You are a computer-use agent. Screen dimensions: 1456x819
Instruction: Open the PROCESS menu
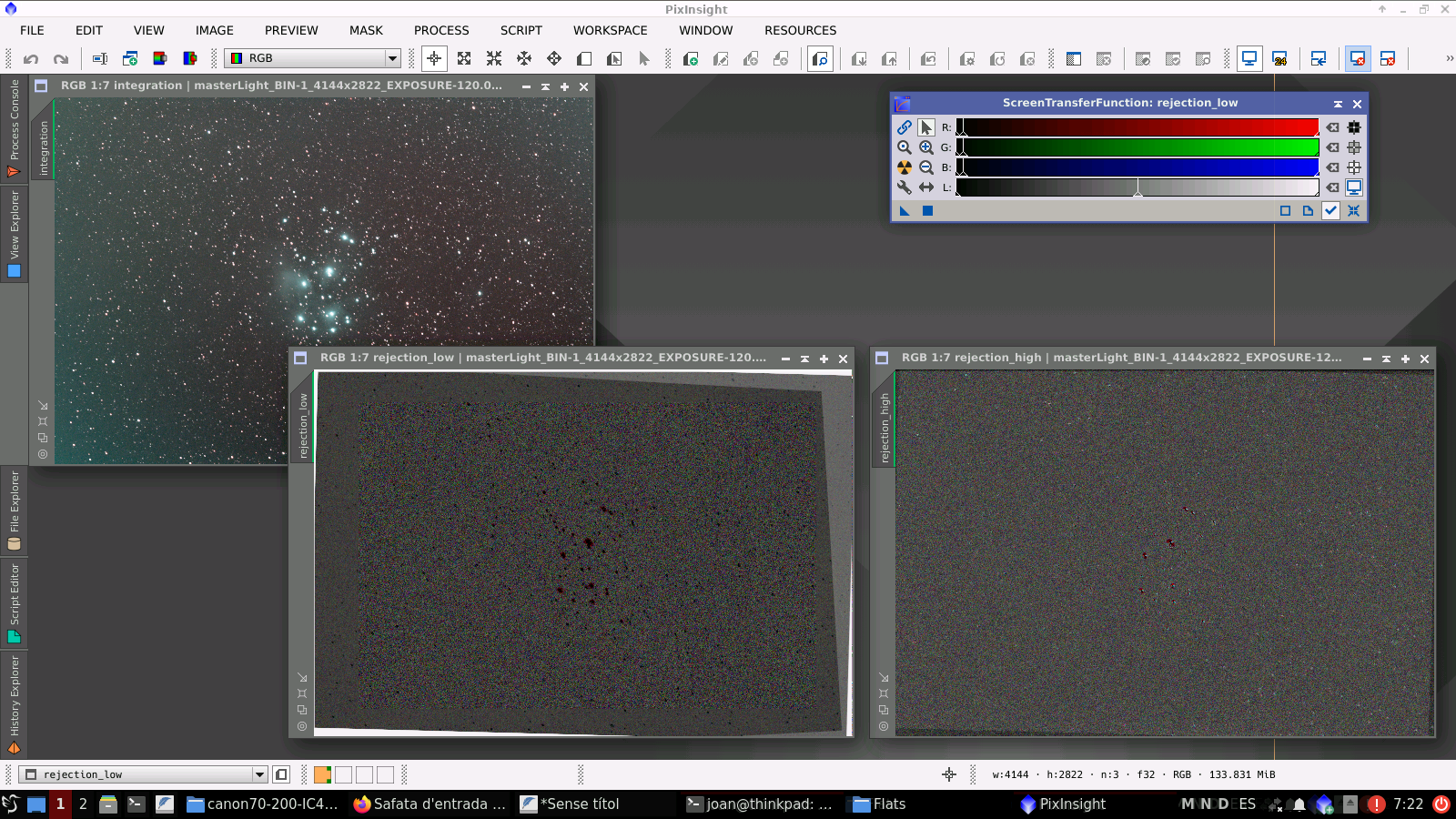click(x=441, y=30)
